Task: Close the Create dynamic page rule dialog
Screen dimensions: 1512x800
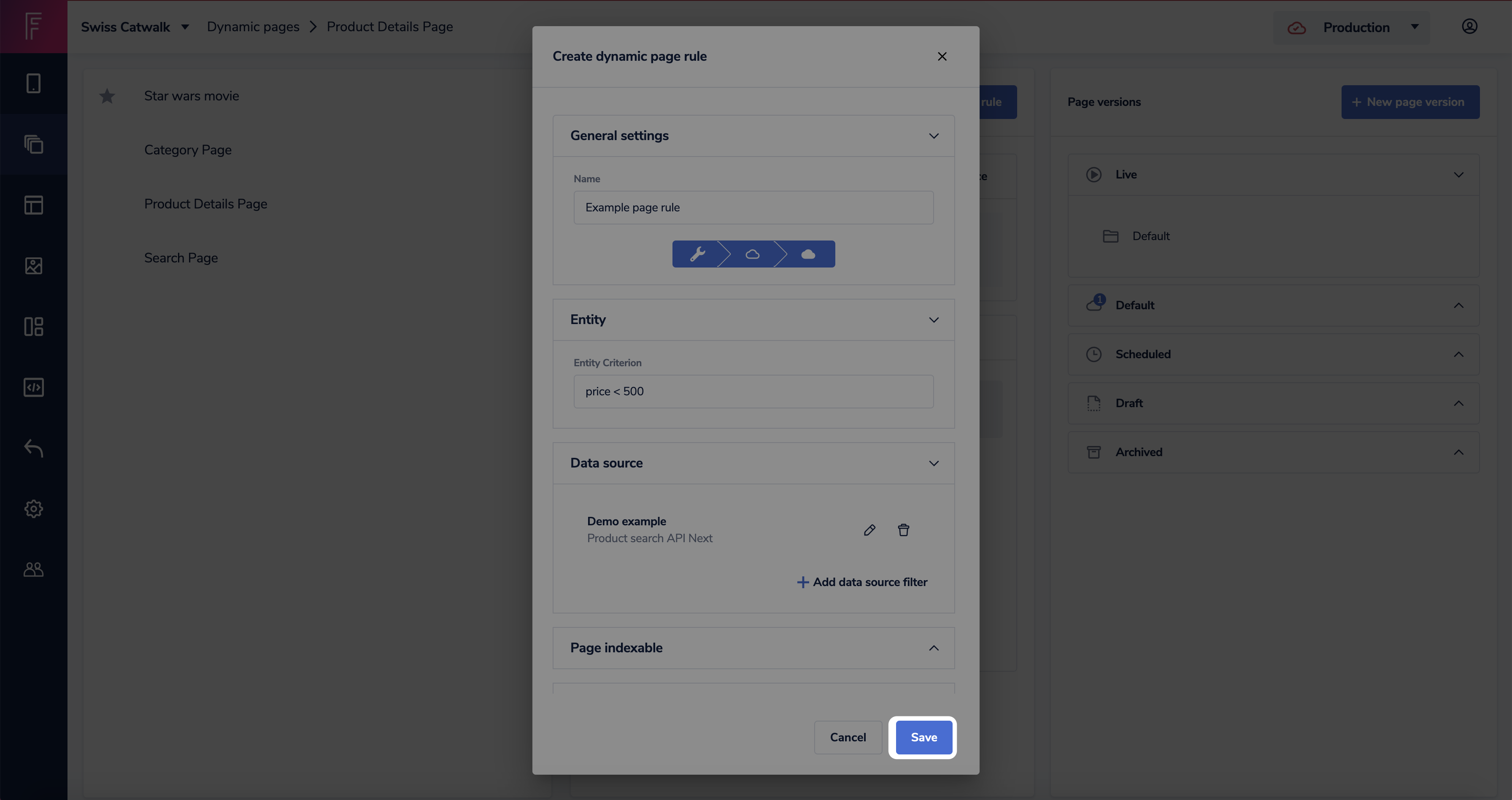Action: (942, 57)
